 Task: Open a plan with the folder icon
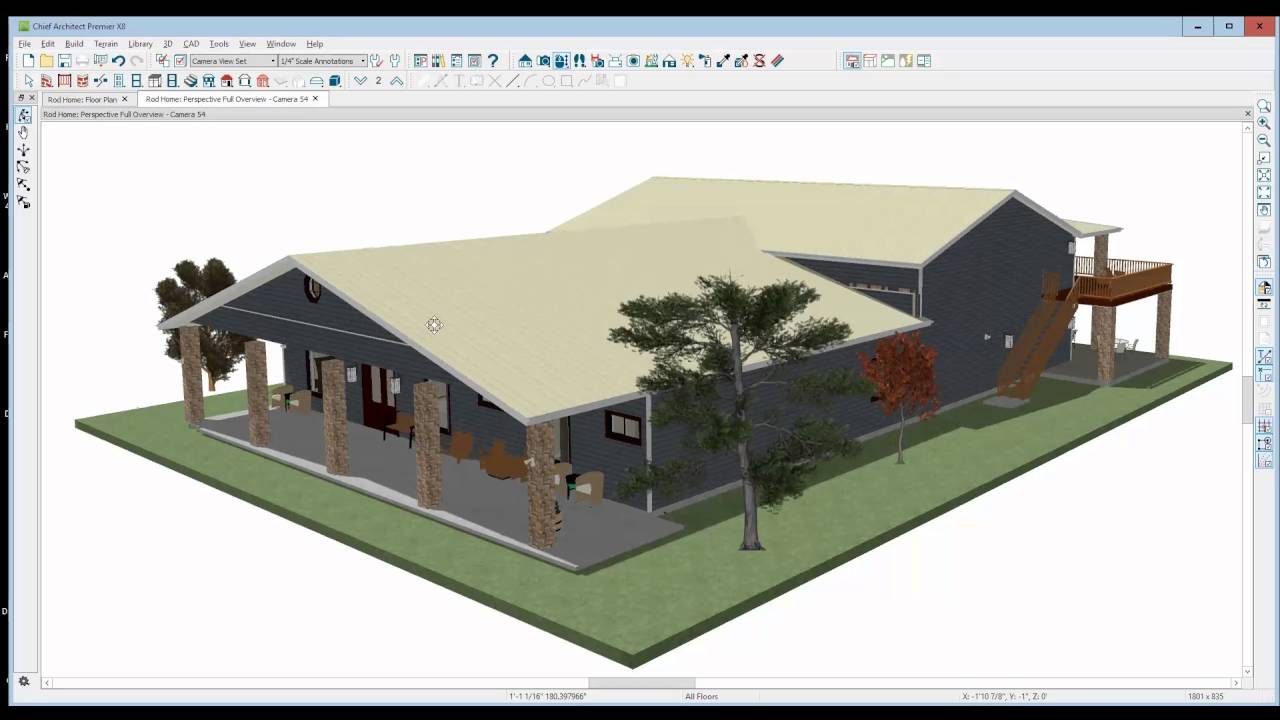[46, 61]
